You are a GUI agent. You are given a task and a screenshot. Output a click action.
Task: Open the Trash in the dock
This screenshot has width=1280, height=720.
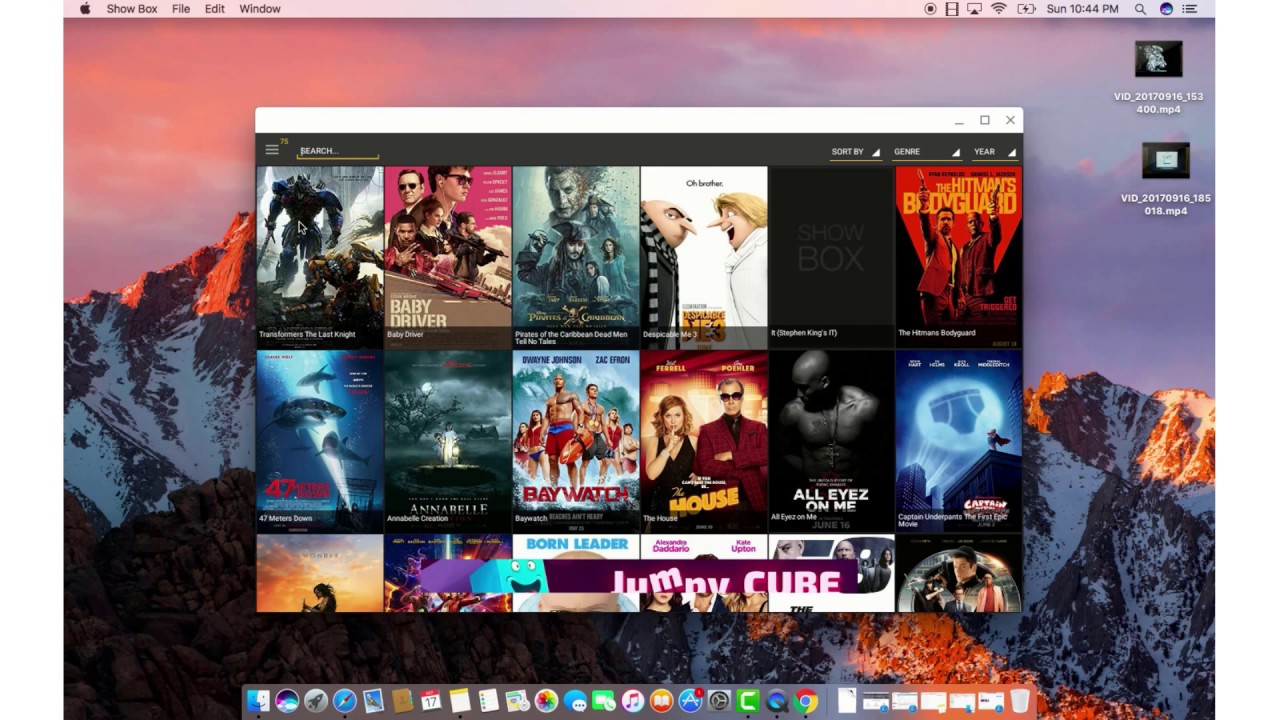click(x=1020, y=701)
